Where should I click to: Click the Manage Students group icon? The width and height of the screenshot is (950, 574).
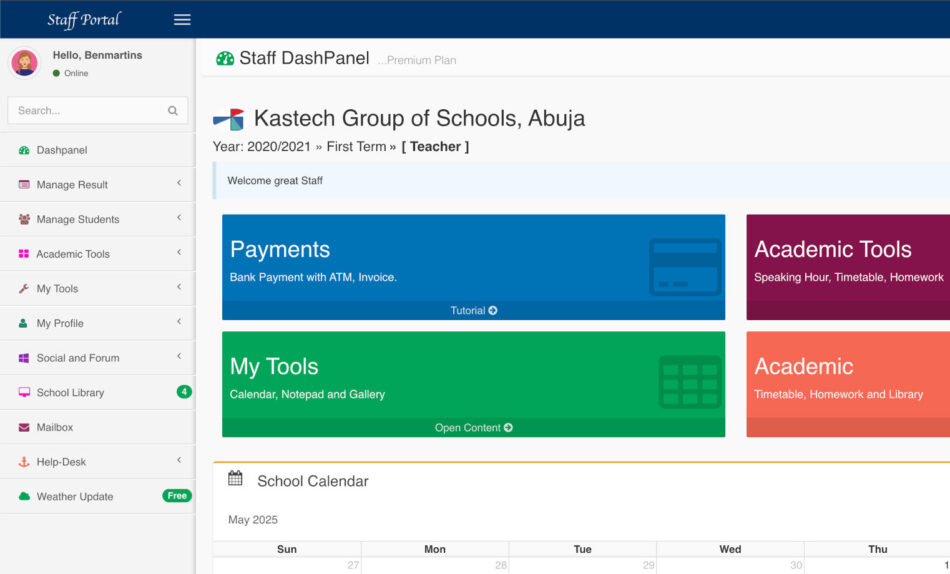[x=24, y=219]
